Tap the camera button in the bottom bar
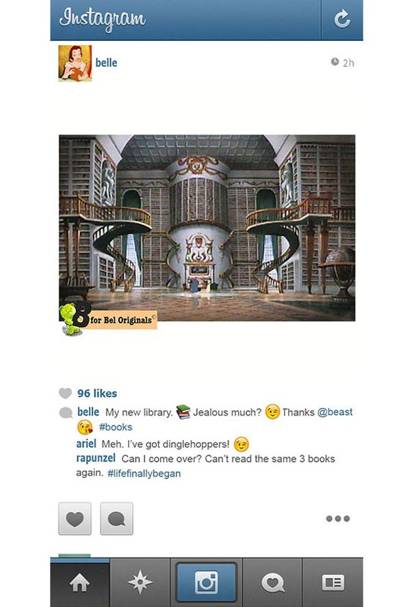The height and width of the screenshot is (607, 405). point(206,582)
